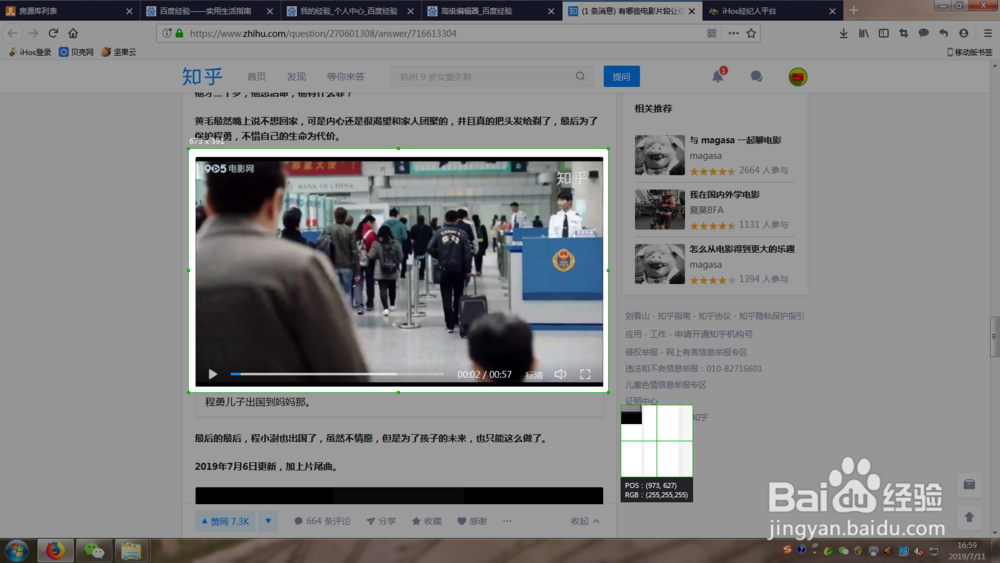Click the search magnifier in Zhihu search box

580,77
